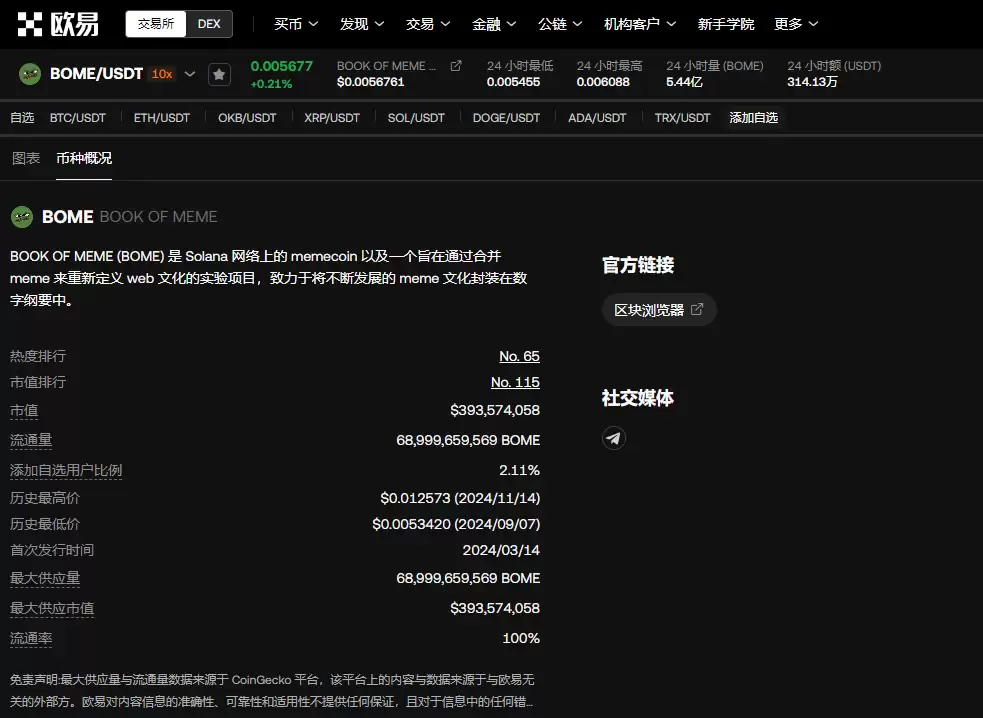Click the No. 115 market cap rank link
The height and width of the screenshot is (718, 983).
(x=515, y=382)
